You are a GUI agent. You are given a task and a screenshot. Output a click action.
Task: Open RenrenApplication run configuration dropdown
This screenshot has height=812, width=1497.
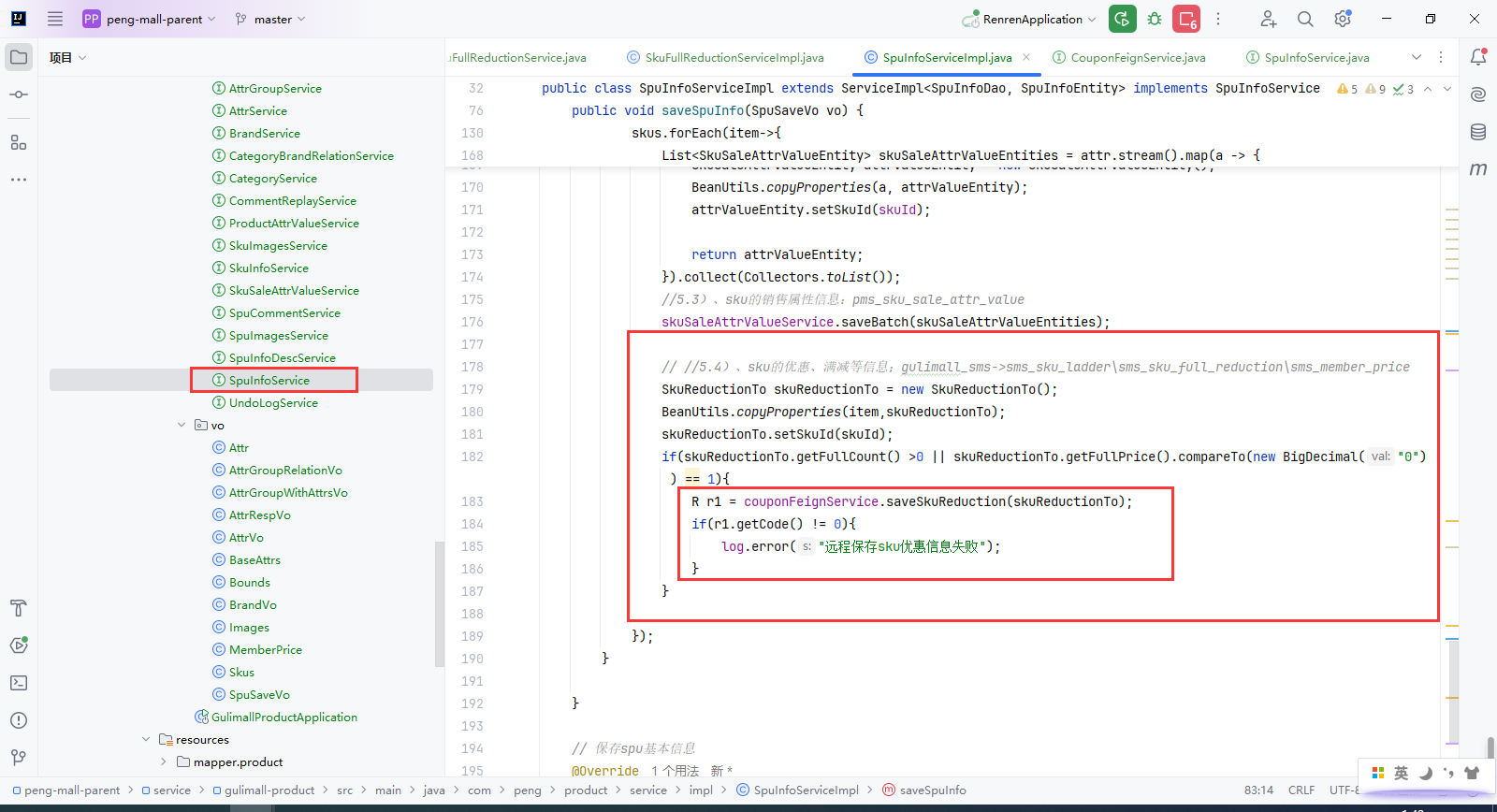point(1029,19)
